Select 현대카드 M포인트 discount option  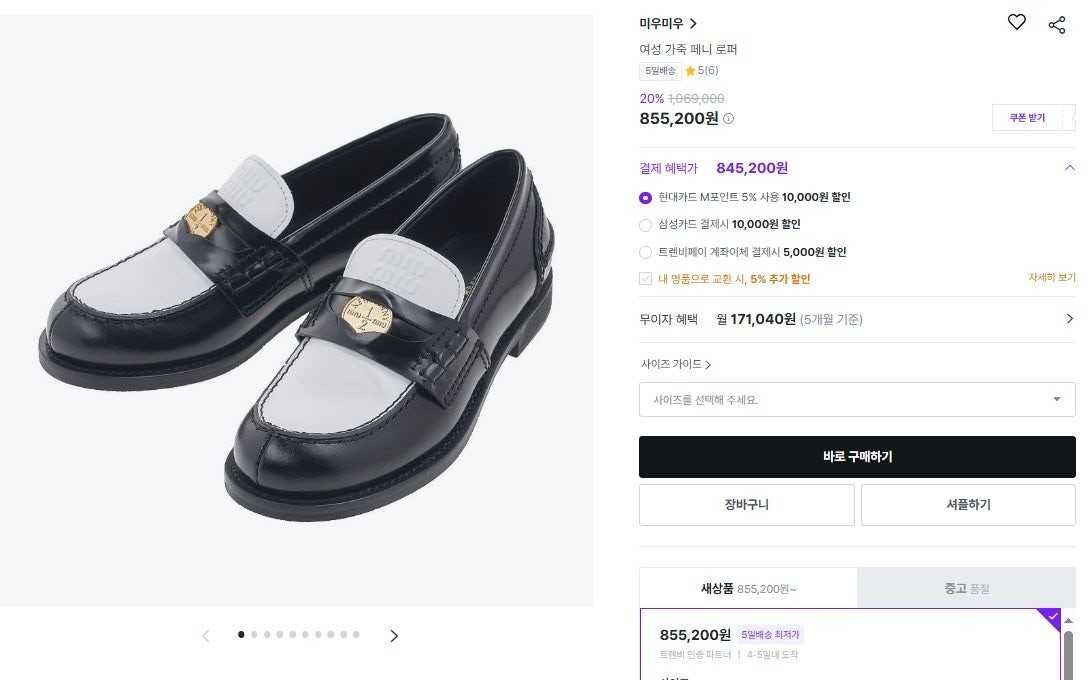[x=645, y=198]
